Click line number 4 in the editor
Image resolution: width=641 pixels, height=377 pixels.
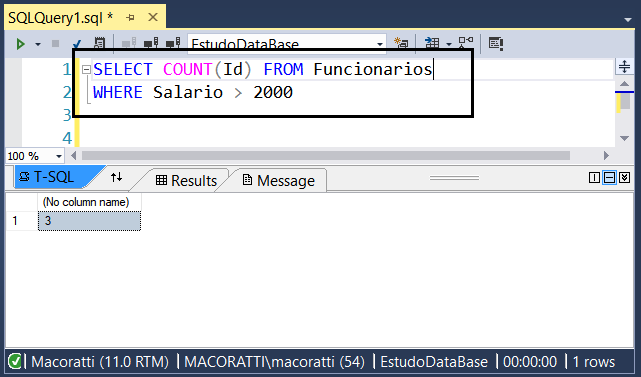pyautogui.click(x=67, y=138)
